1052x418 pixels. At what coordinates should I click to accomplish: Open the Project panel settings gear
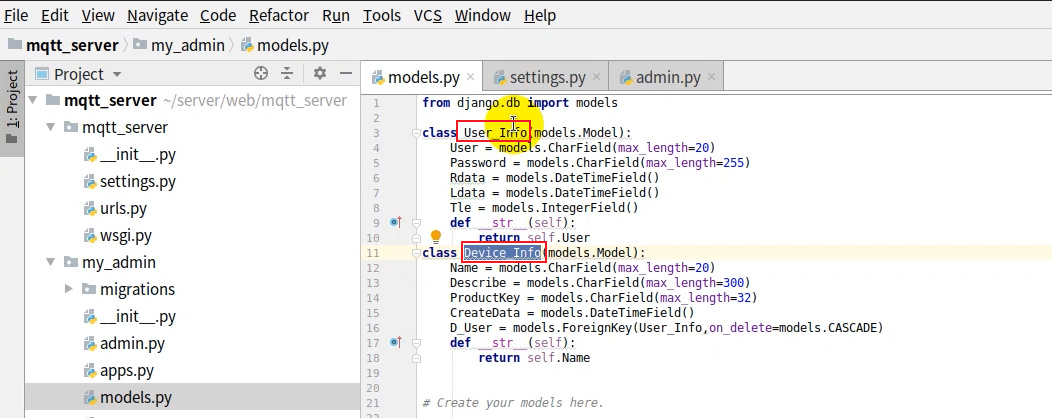320,73
